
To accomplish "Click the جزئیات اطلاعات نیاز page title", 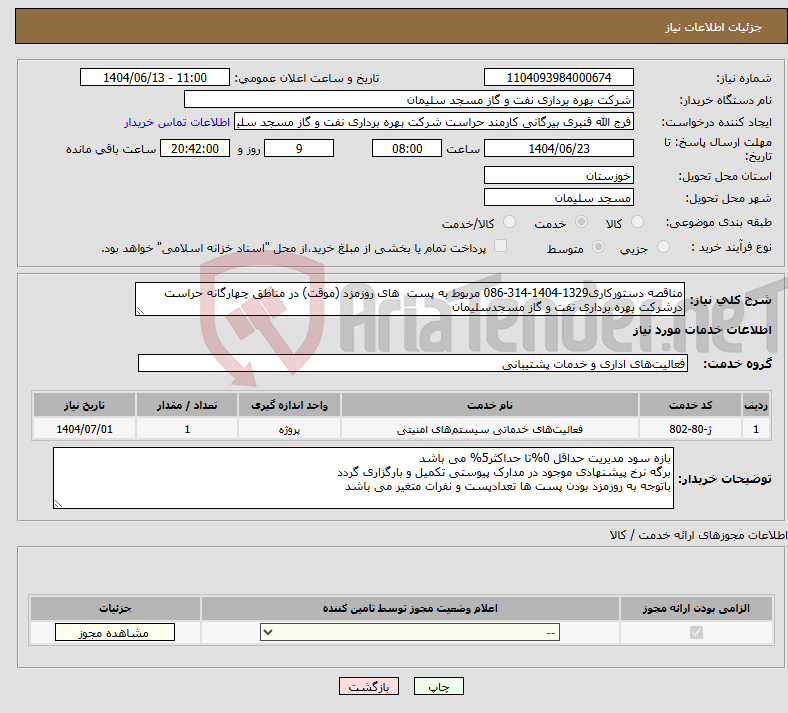I will 714,27.
